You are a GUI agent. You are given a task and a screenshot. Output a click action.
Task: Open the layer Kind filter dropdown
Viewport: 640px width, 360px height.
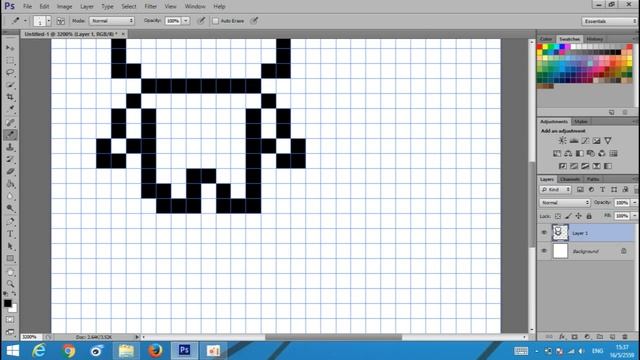click(x=556, y=189)
